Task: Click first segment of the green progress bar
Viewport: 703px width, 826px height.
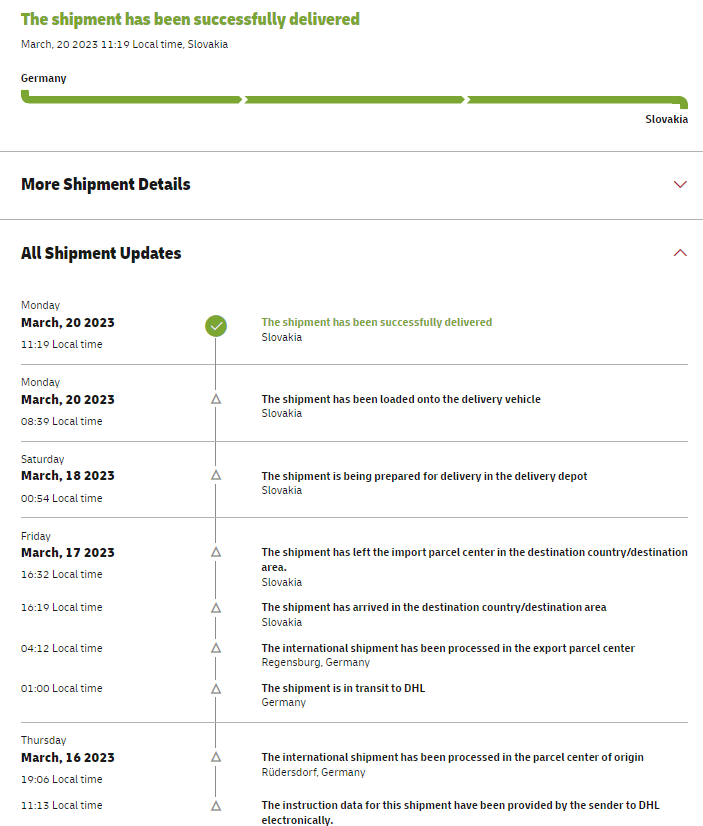Action: click(131, 99)
